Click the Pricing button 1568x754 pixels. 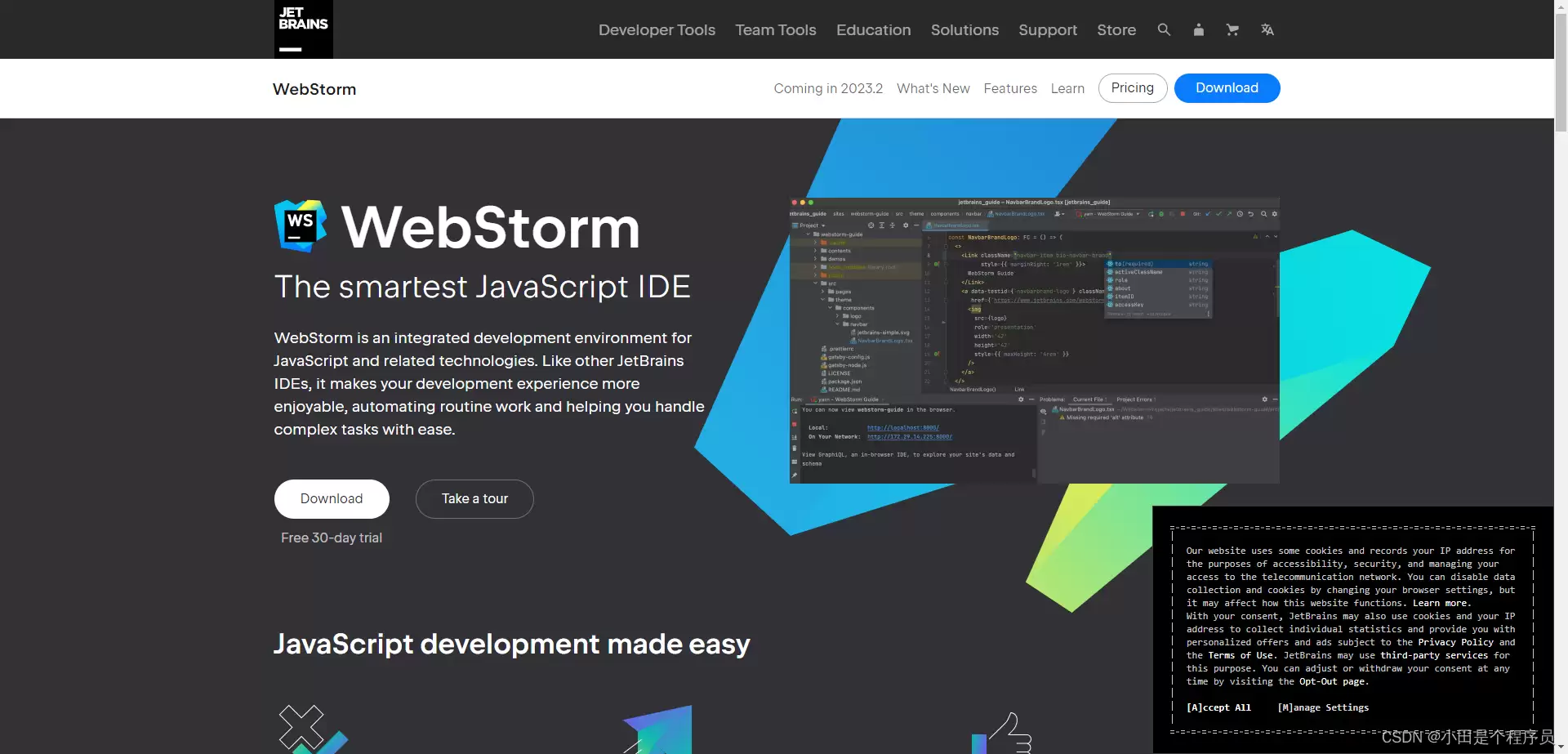pyautogui.click(x=1133, y=88)
